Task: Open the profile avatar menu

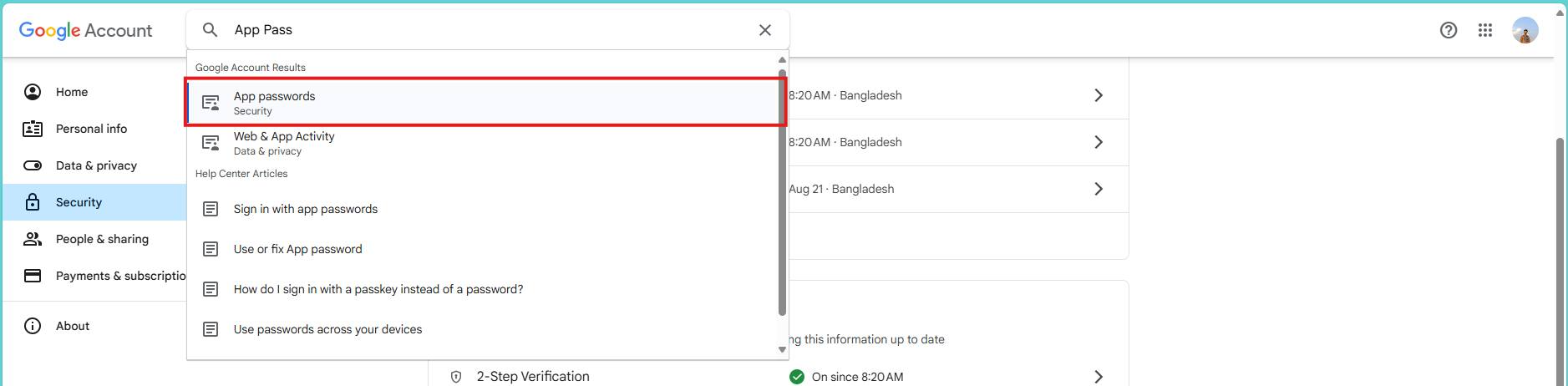Action: 1525,30
